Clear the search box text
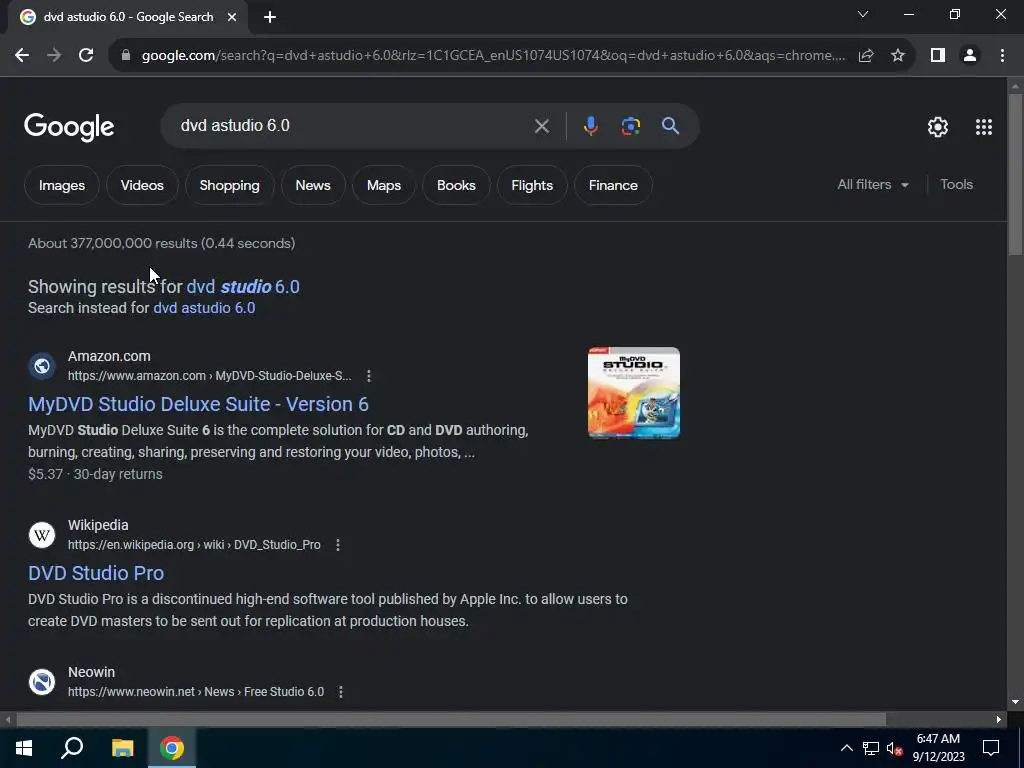The width and height of the screenshot is (1024, 768). tap(541, 126)
